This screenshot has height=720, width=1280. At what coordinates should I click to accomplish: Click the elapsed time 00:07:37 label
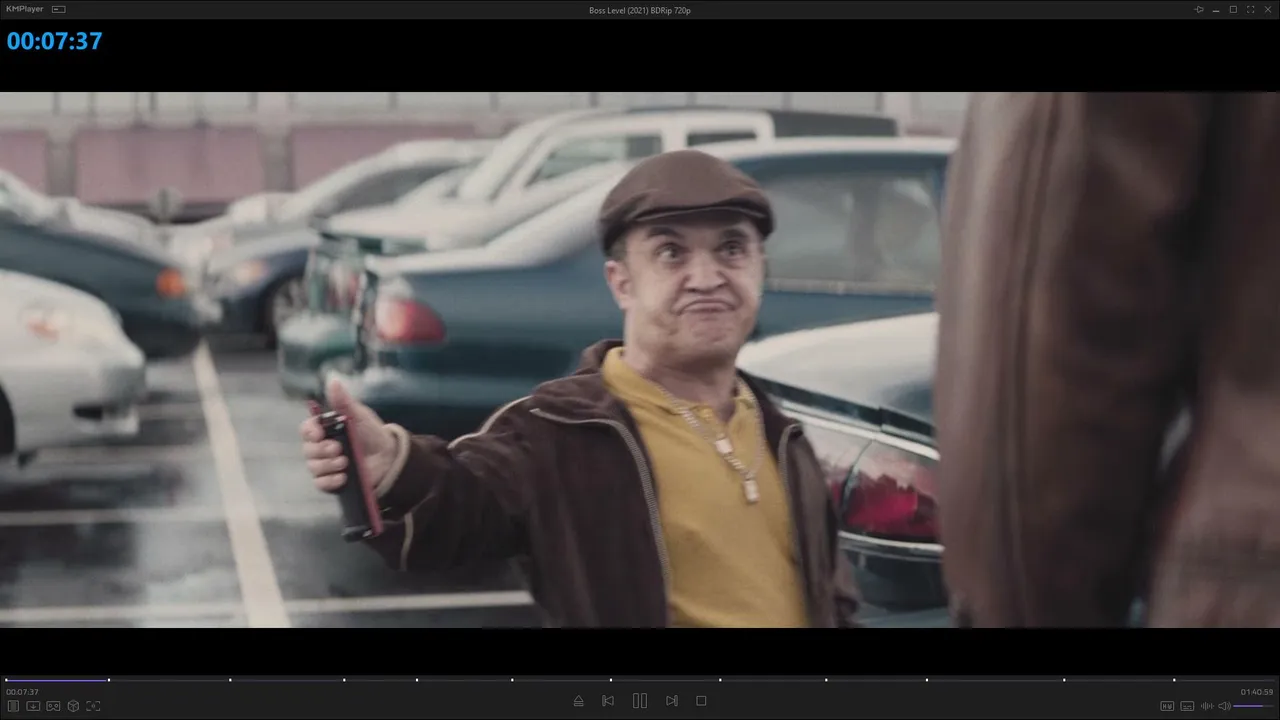coord(22,692)
